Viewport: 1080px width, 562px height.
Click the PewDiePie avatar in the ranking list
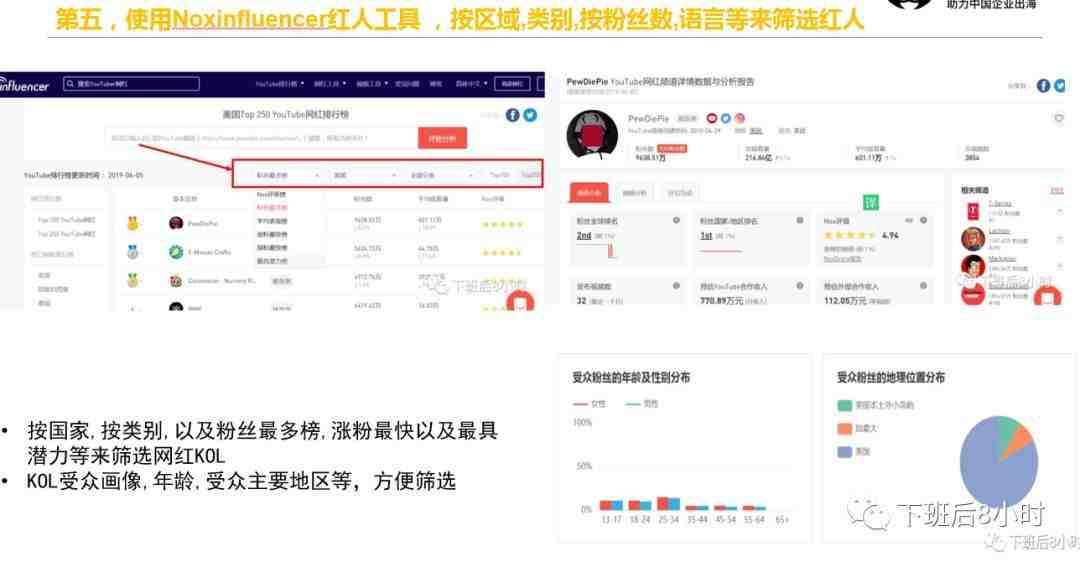tap(176, 223)
